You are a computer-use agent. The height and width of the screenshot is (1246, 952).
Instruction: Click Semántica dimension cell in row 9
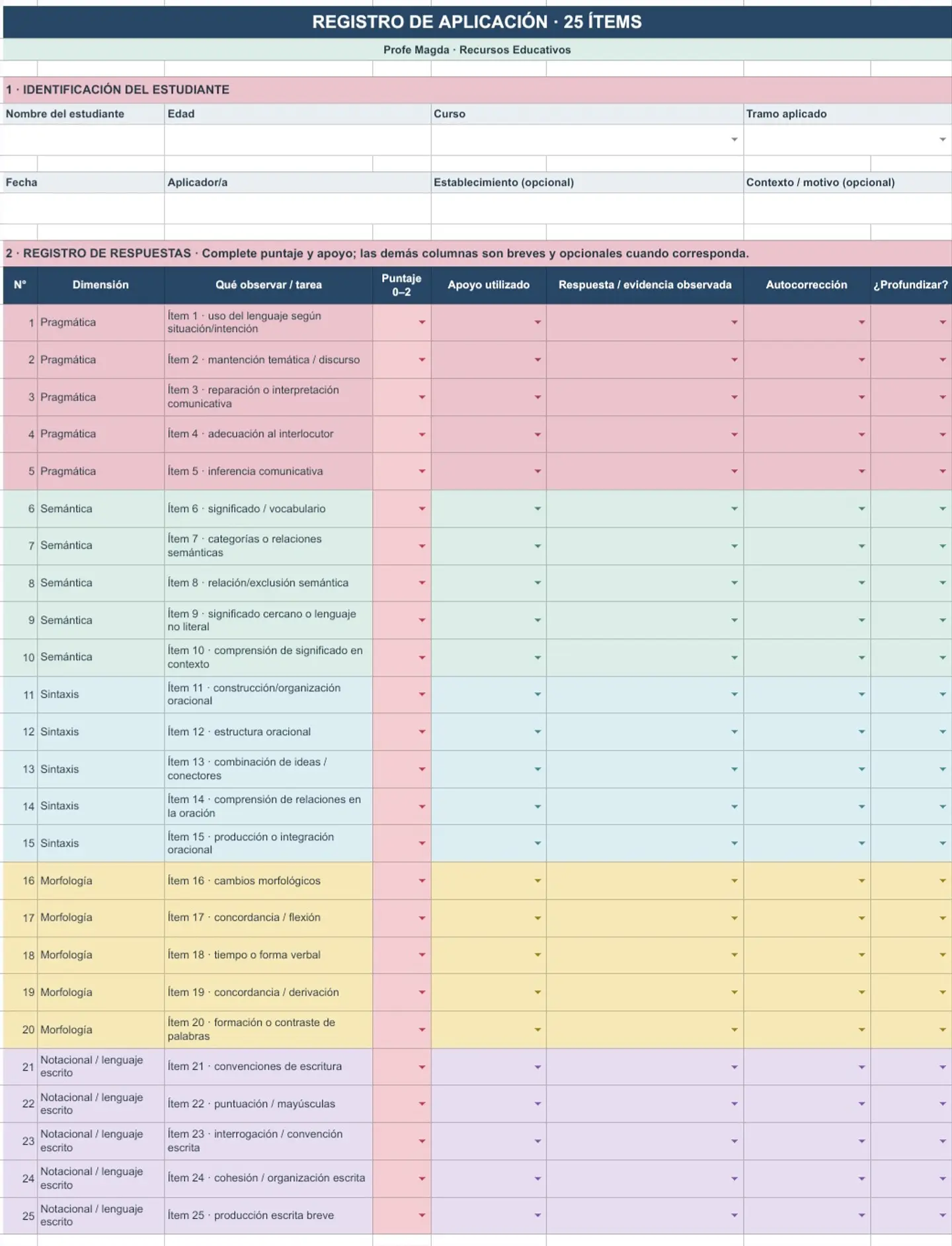[x=100, y=620]
